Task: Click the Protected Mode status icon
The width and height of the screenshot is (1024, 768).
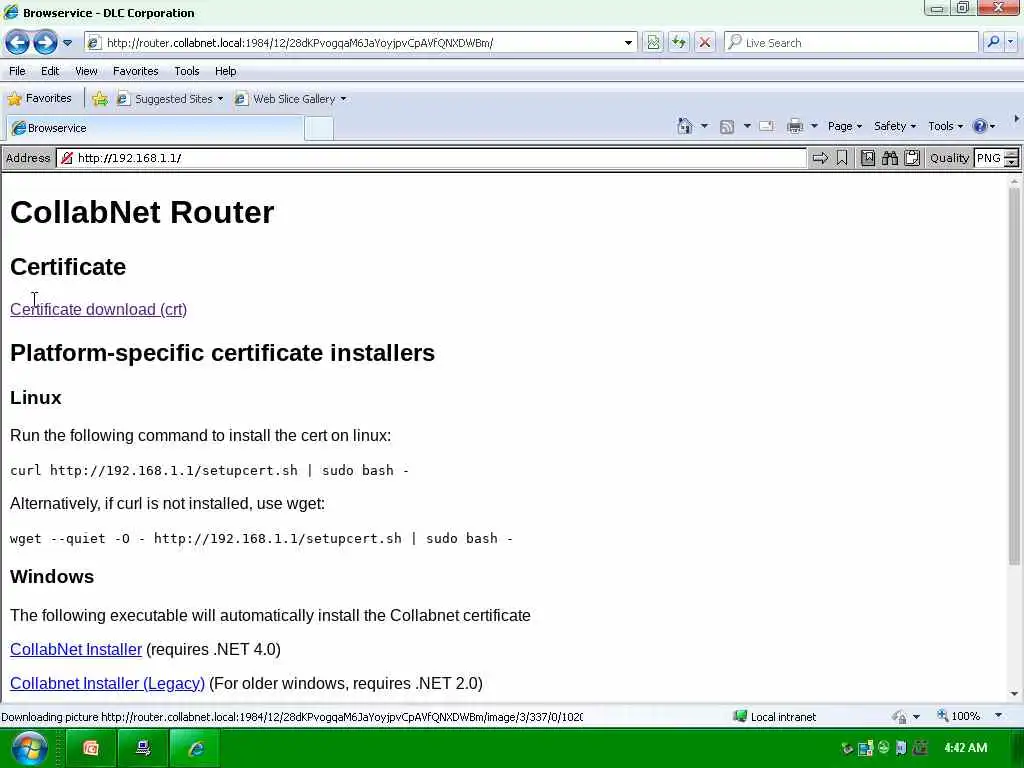Action: point(900,716)
